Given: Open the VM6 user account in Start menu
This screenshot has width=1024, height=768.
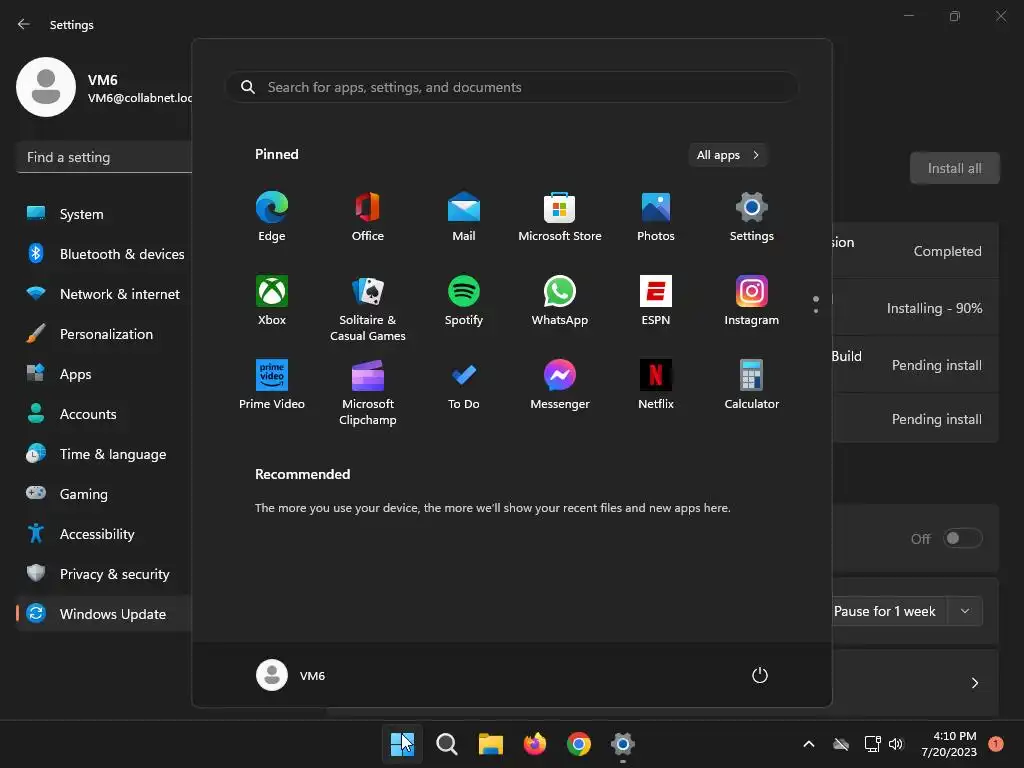Looking at the screenshot, I should [291, 675].
